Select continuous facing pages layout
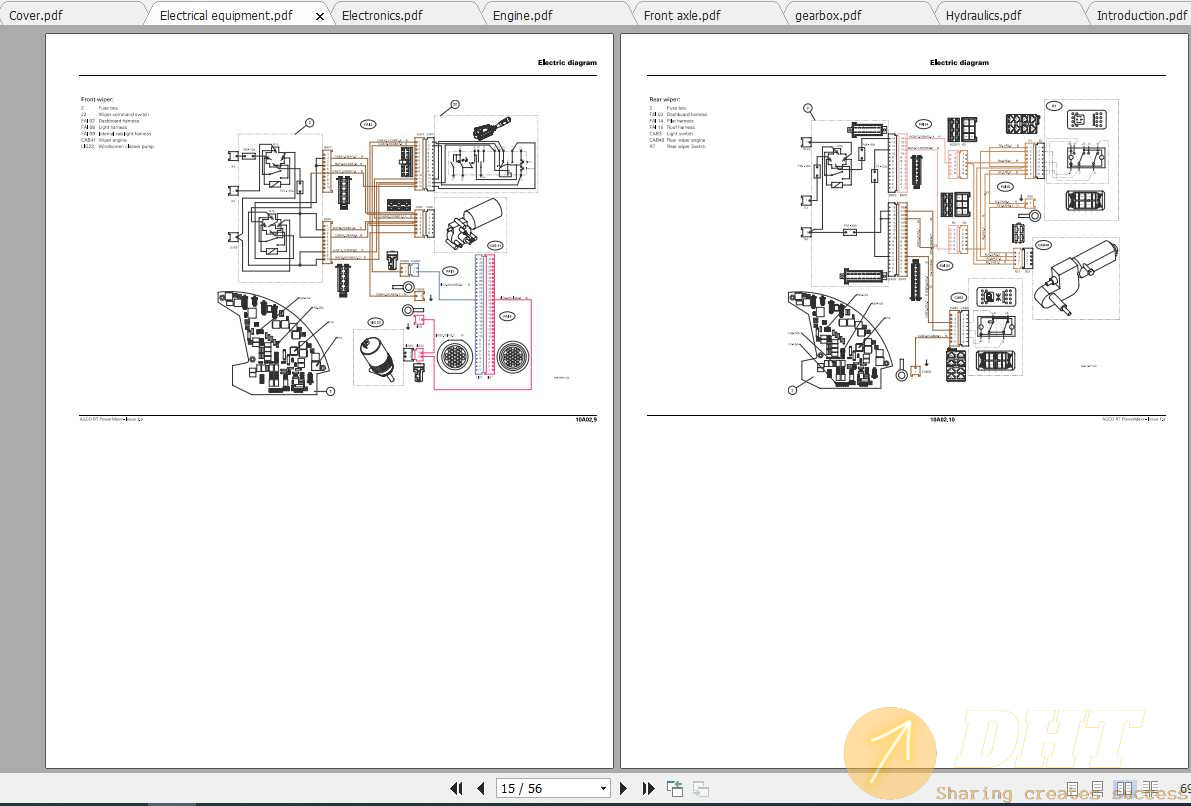Image resolution: width=1191 pixels, height=806 pixels. 1150,789
